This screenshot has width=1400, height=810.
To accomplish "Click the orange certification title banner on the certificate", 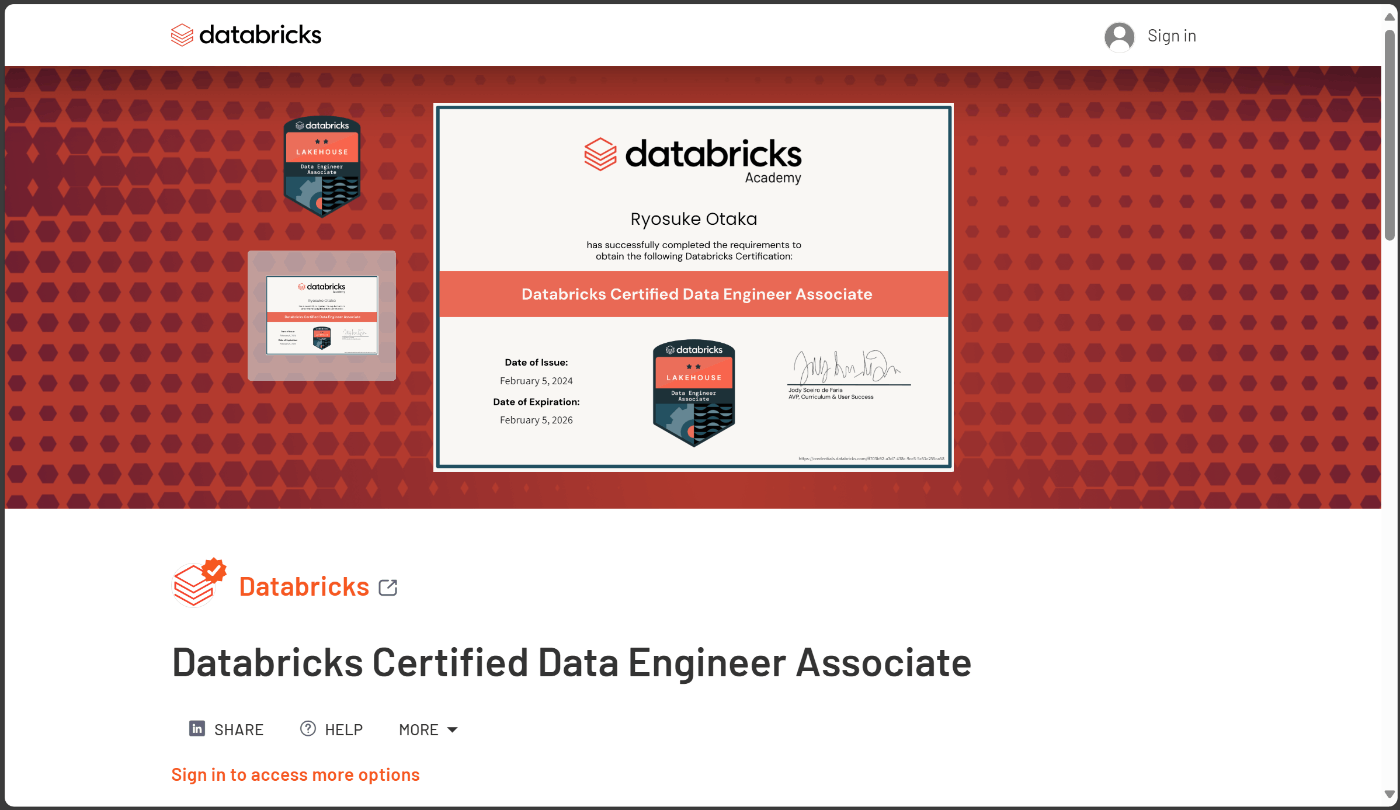I will [693, 294].
